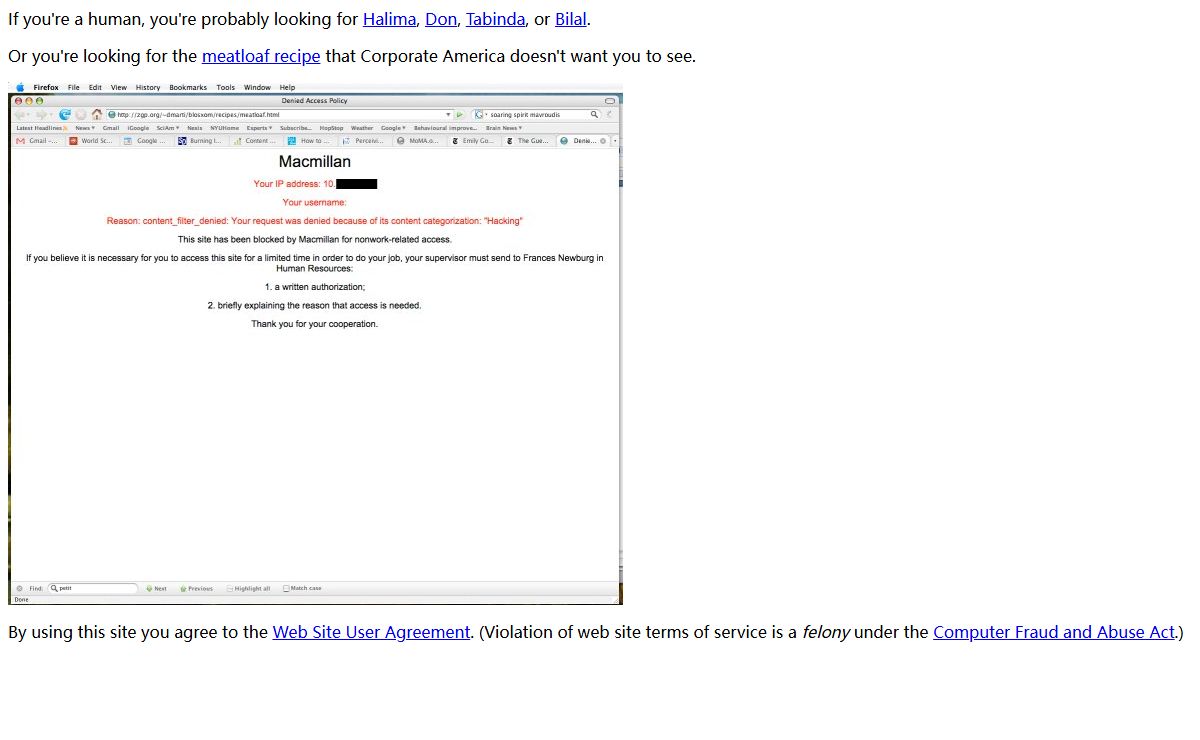Open the History menu in the screenshot
The image size is (1200, 740).
tap(148, 88)
